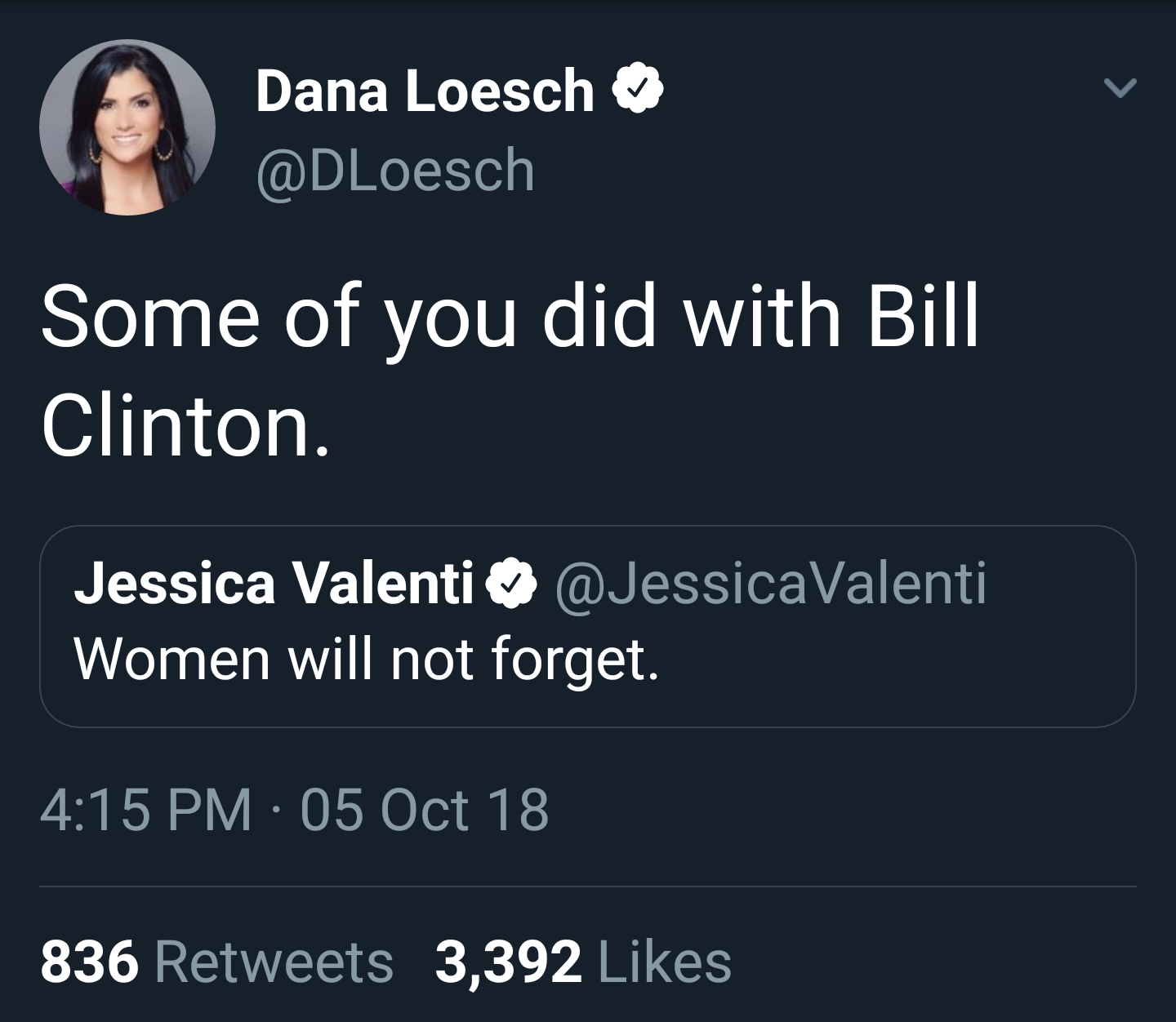
Task: Open the Retweets label
Action: [x=274, y=961]
